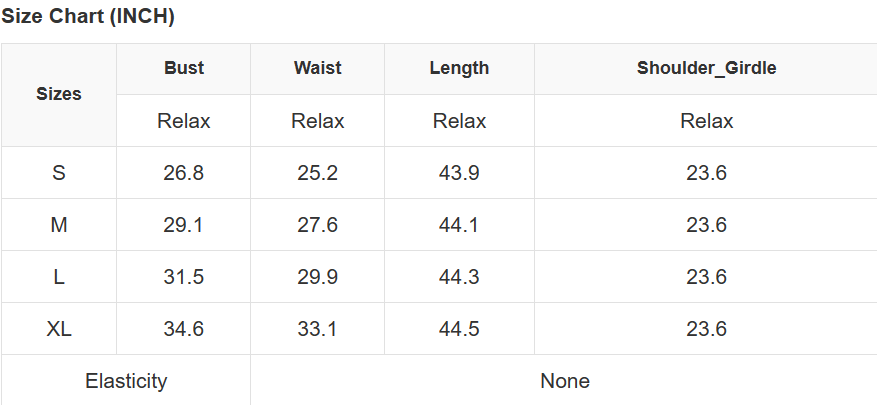
Task: Click the XL size row label
Action: 59,329
